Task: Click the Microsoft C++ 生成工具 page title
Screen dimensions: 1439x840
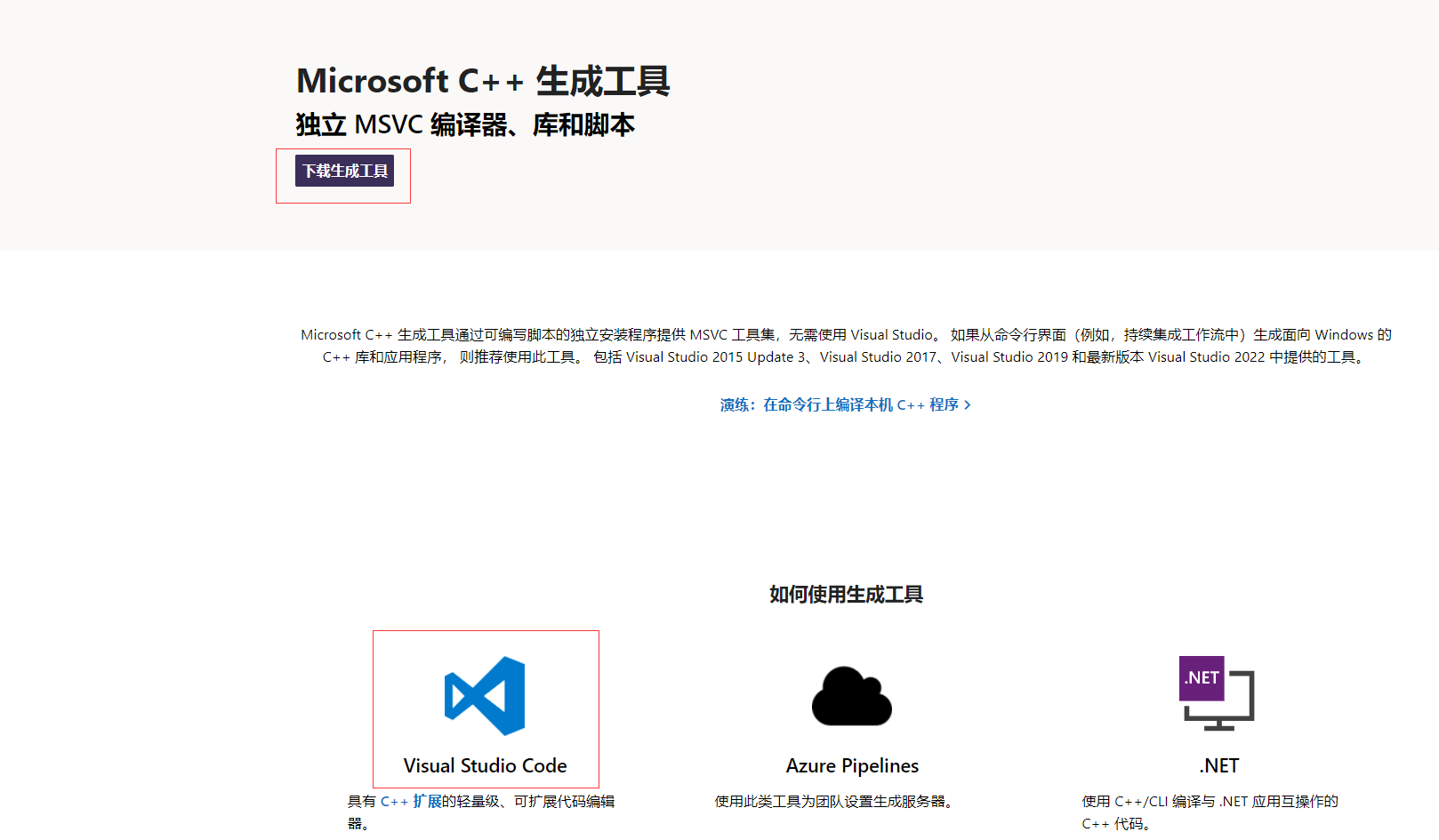Action: point(483,81)
